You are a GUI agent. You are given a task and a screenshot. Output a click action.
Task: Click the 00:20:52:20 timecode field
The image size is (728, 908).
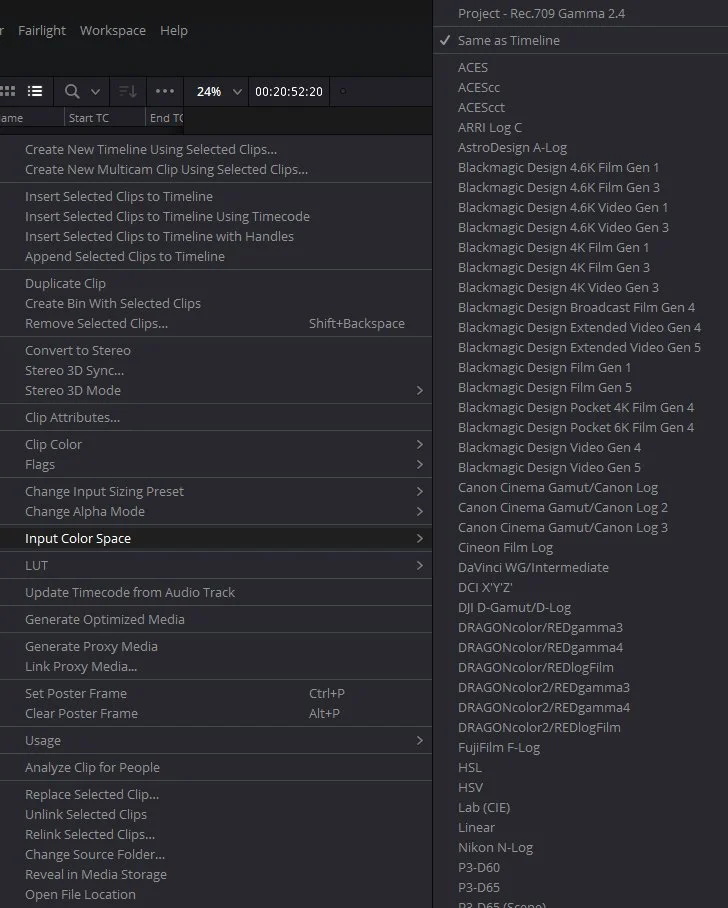289,91
